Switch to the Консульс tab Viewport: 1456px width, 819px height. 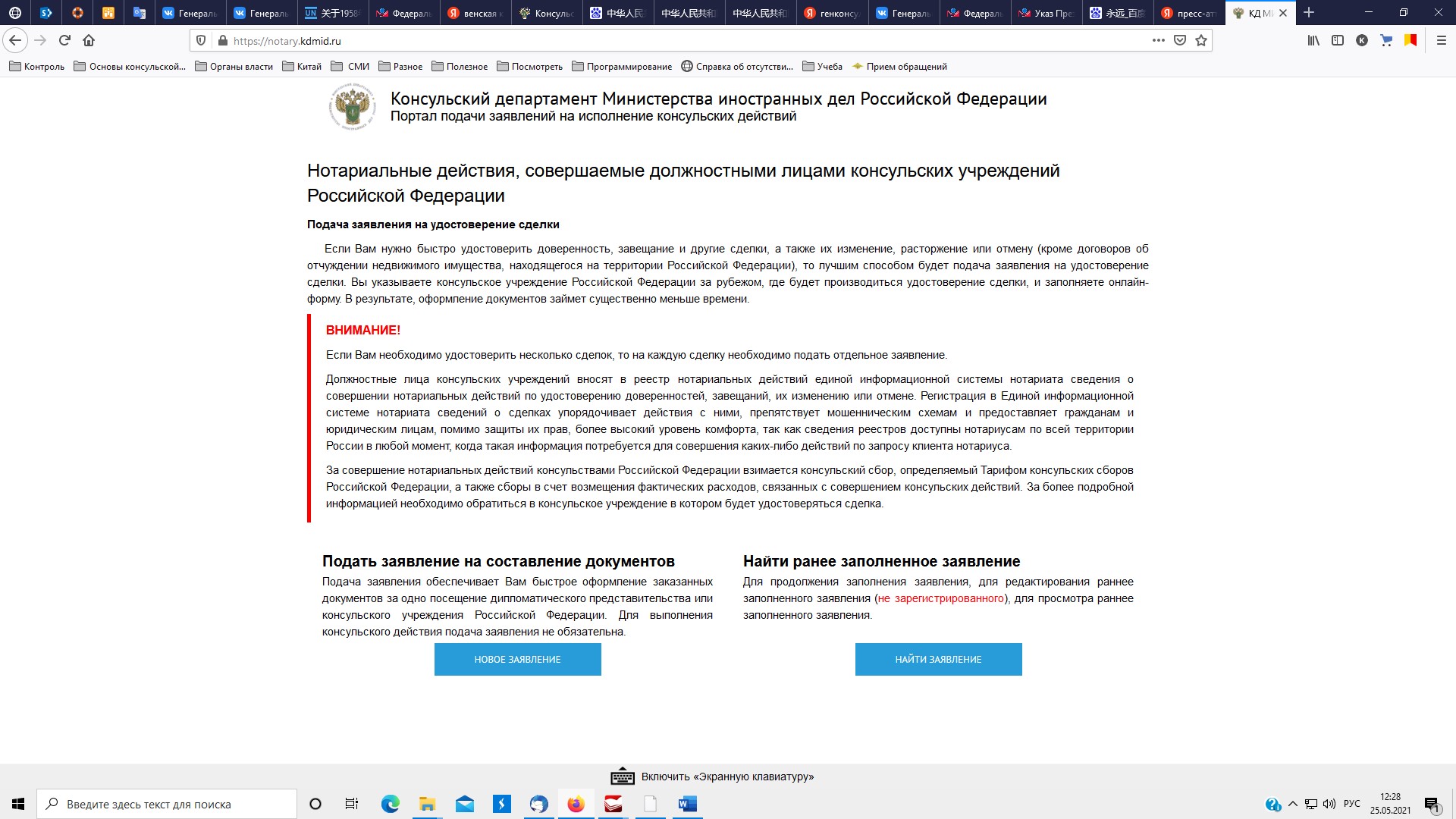(546, 13)
